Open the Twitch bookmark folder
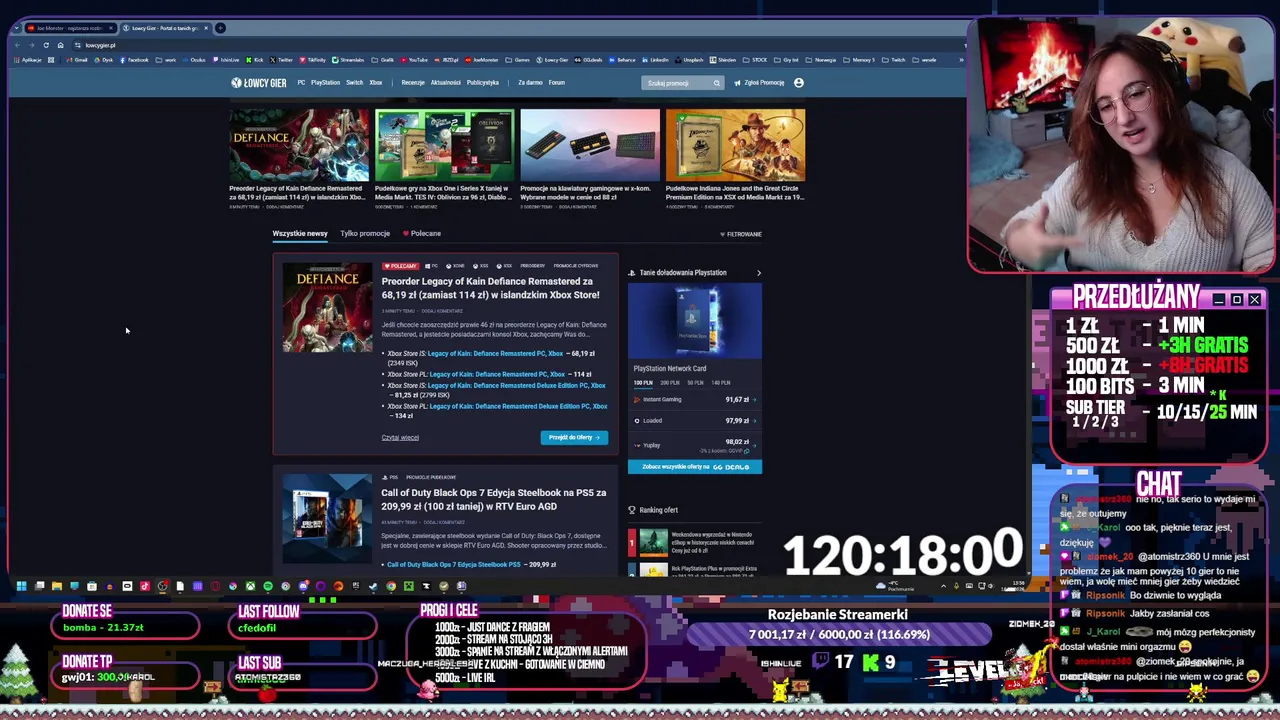This screenshot has height=720, width=1280. [894, 60]
